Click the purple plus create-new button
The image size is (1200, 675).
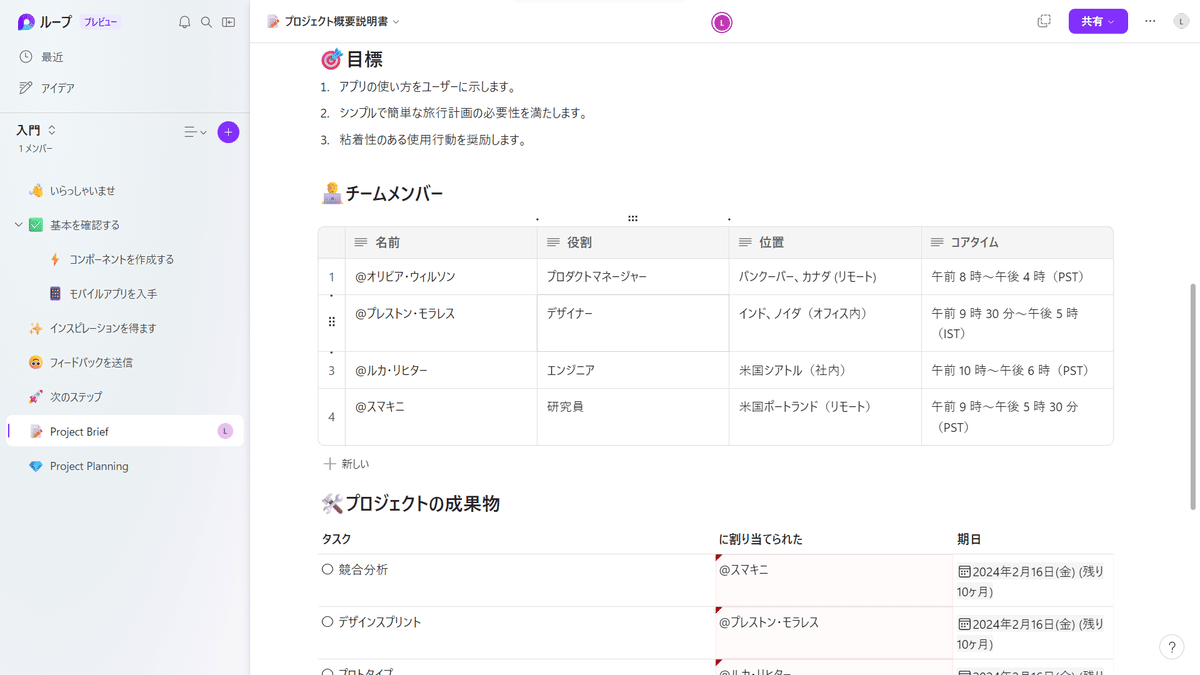(229, 132)
